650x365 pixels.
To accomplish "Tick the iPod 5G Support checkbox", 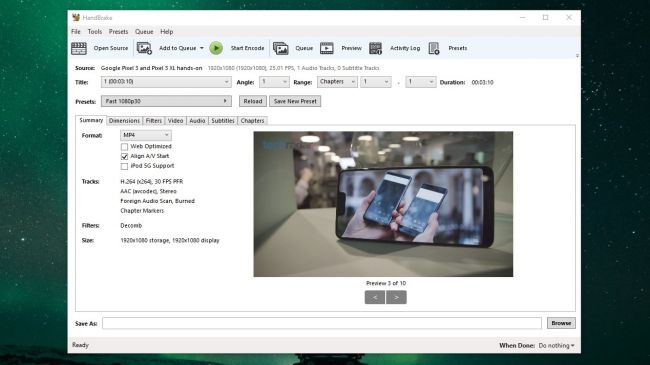I will click(x=124, y=166).
